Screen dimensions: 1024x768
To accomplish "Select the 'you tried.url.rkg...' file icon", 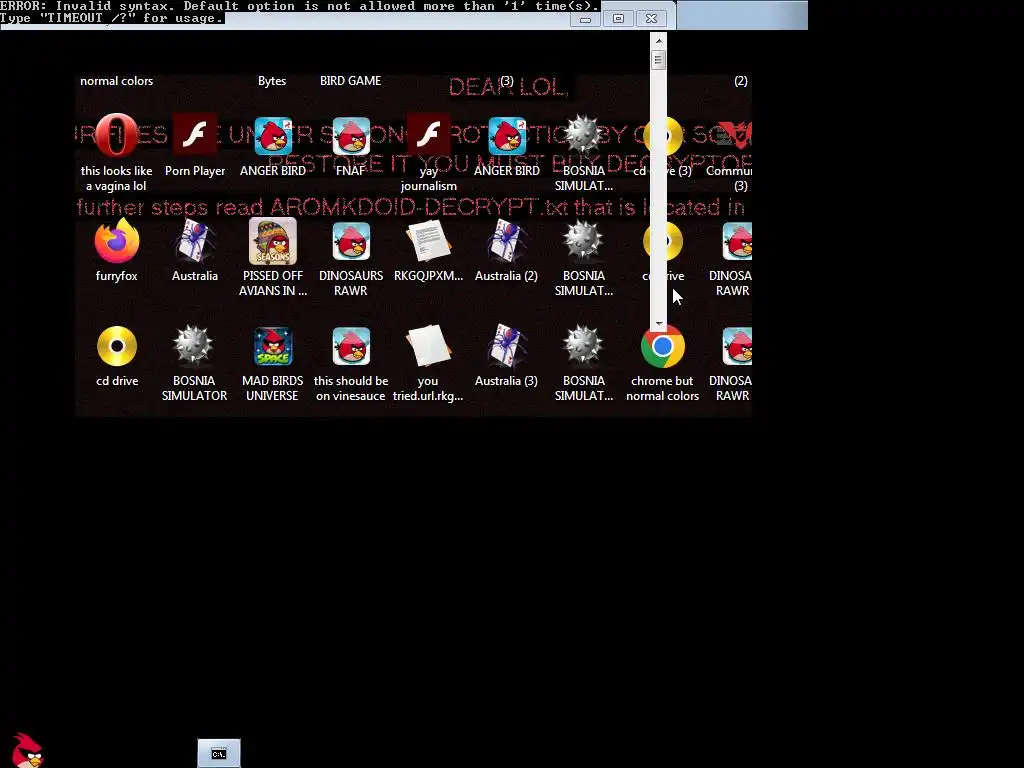I will [x=428, y=346].
